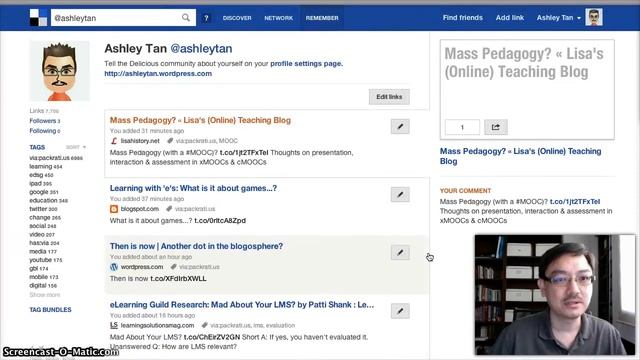This screenshot has width=640, height=360.
Task: Edit the Then is now link pencil icon
Action: [x=400, y=252]
